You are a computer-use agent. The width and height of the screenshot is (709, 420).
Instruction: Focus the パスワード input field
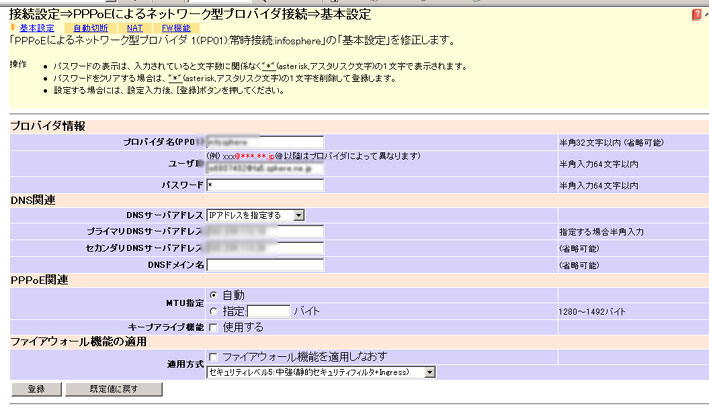coord(265,186)
